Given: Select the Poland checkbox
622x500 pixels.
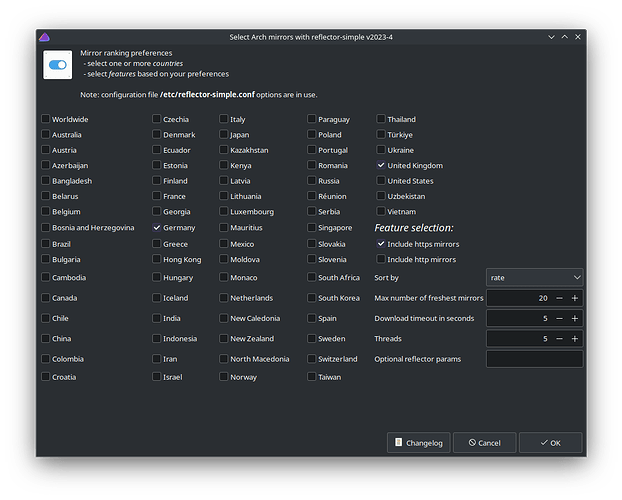Looking at the screenshot, I should (312, 135).
